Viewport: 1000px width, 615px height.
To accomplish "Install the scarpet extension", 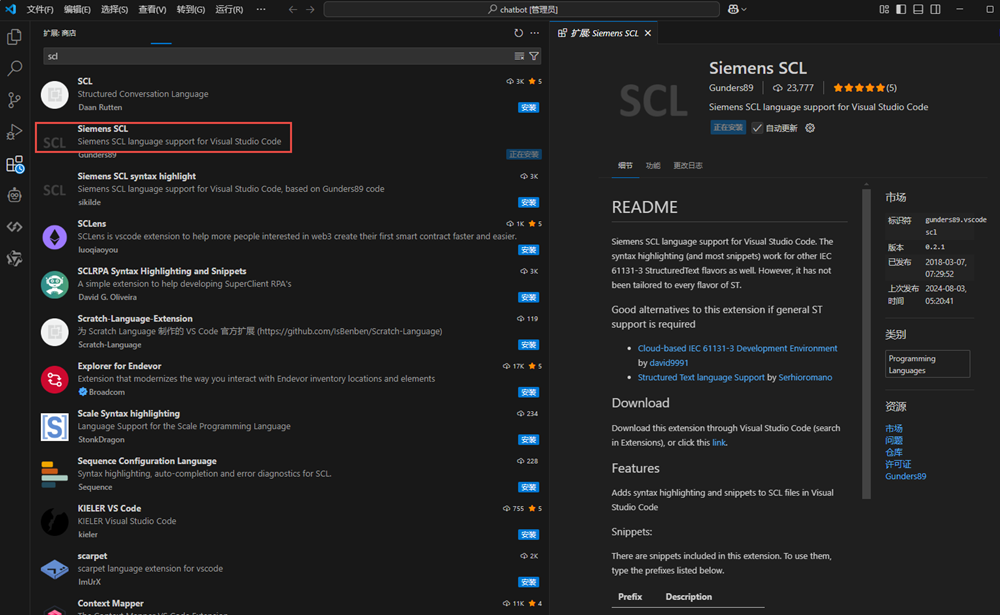I will [x=529, y=582].
